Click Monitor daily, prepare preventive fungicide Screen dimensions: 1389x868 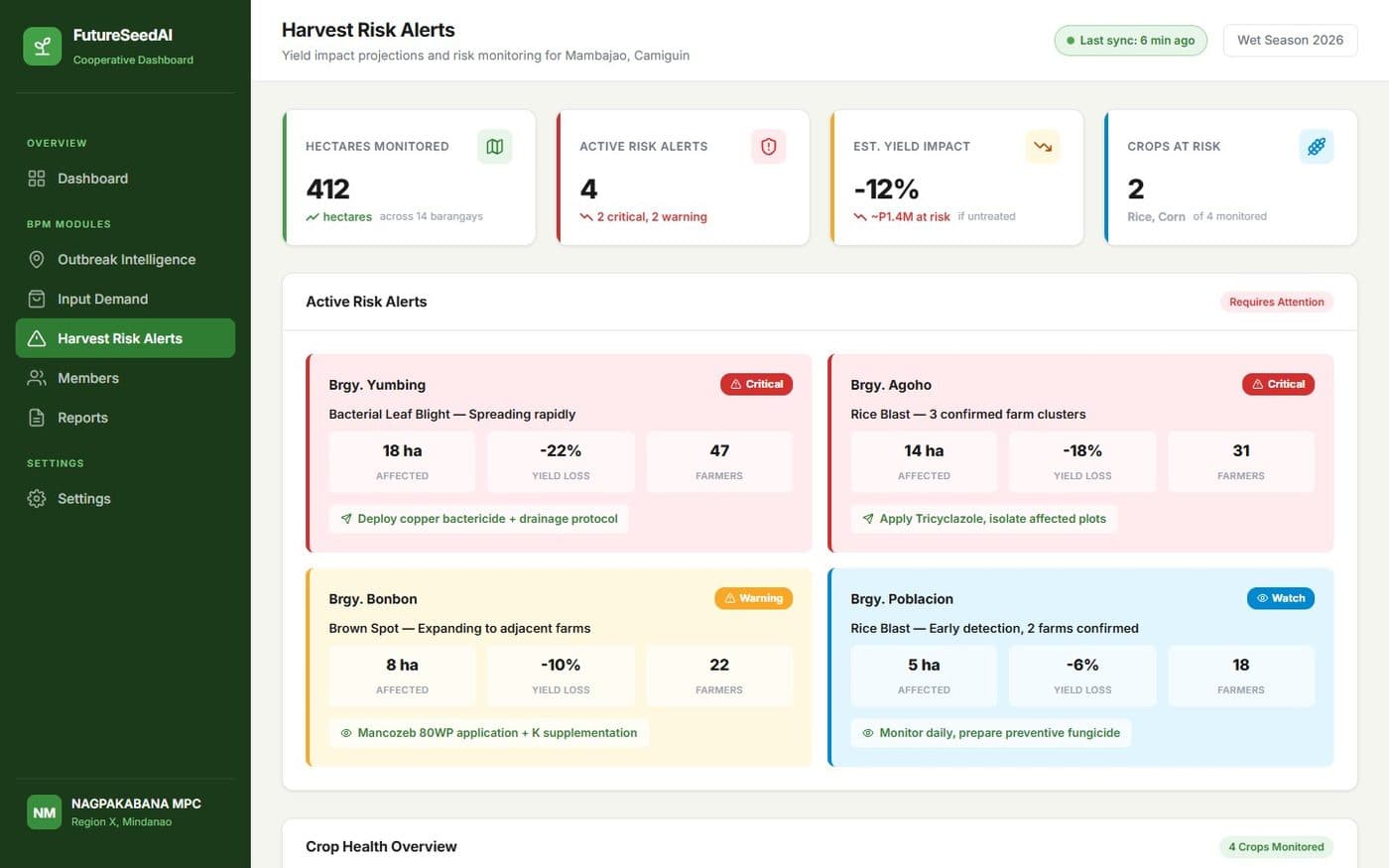990,733
